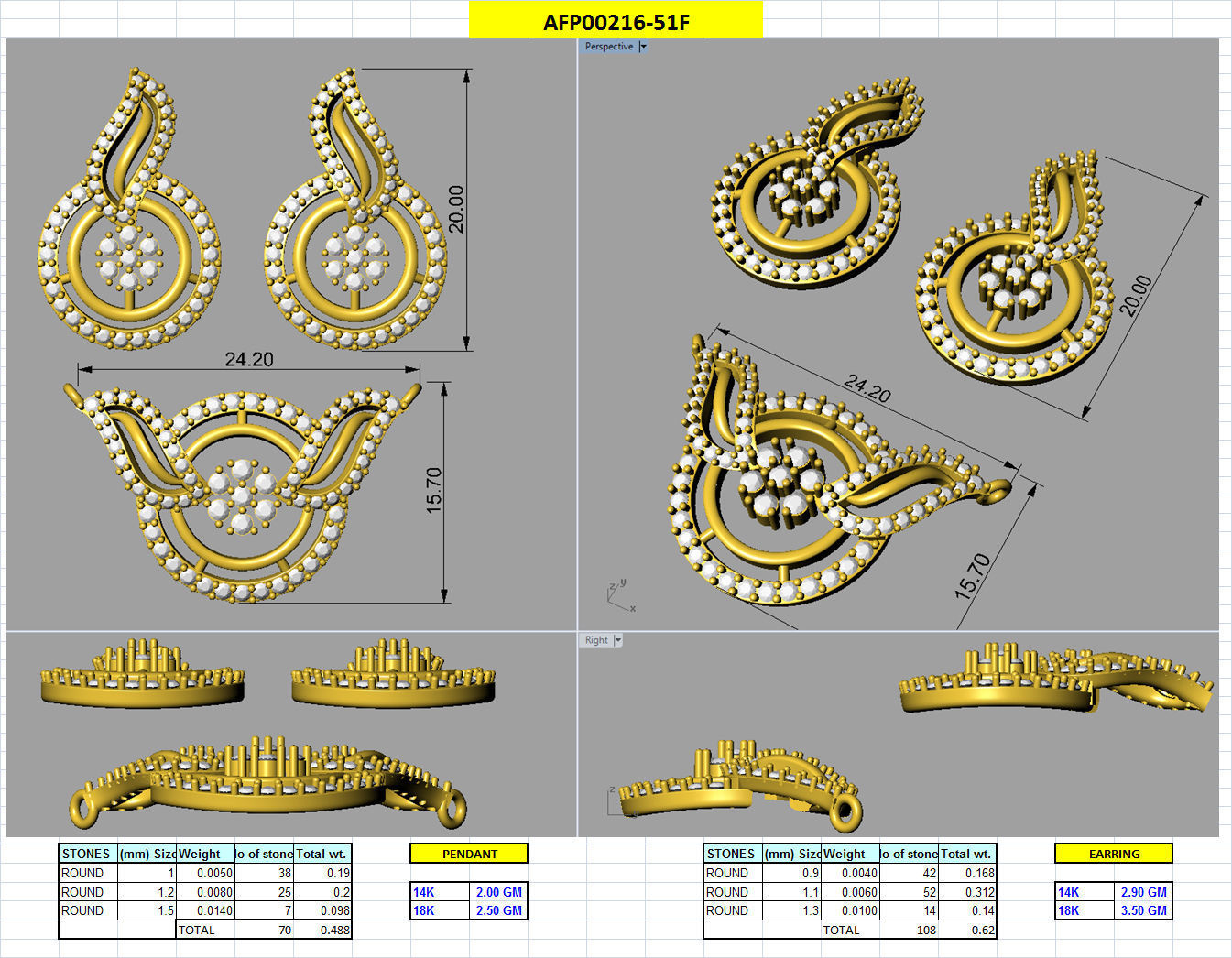Click the earring total stones cell 108
The height and width of the screenshot is (958, 1232).
point(909,930)
